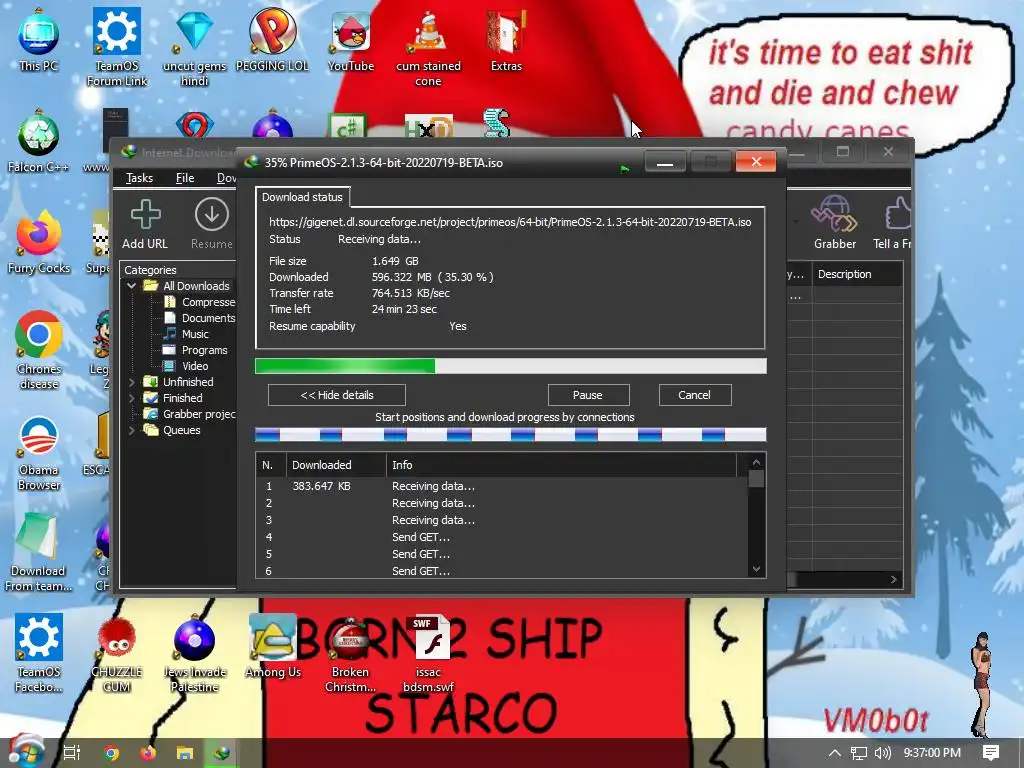Select the Falcon C++ recycle icon
Viewport: 1024px width, 768px height.
point(39,134)
